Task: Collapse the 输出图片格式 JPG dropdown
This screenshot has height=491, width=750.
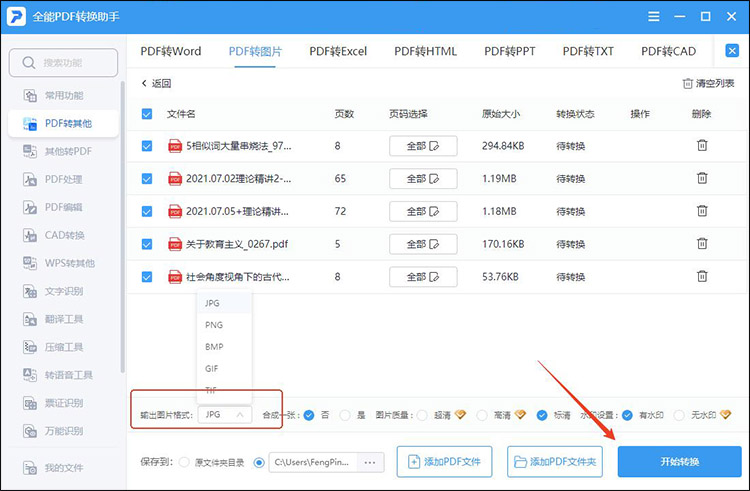Action: 225,415
